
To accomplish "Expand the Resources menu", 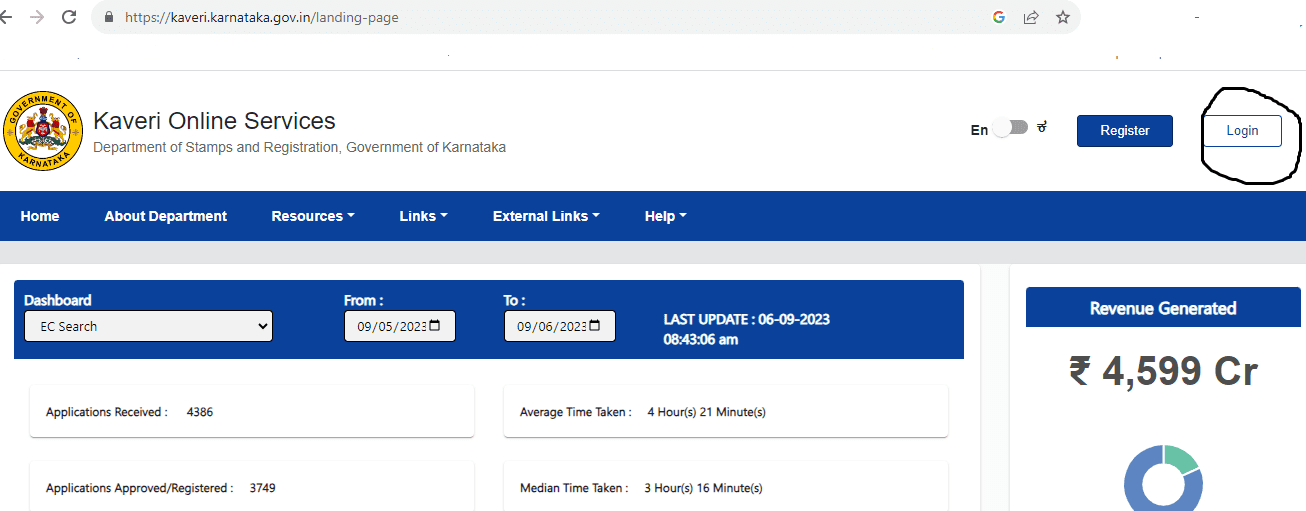I will pyautogui.click(x=313, y=216).
